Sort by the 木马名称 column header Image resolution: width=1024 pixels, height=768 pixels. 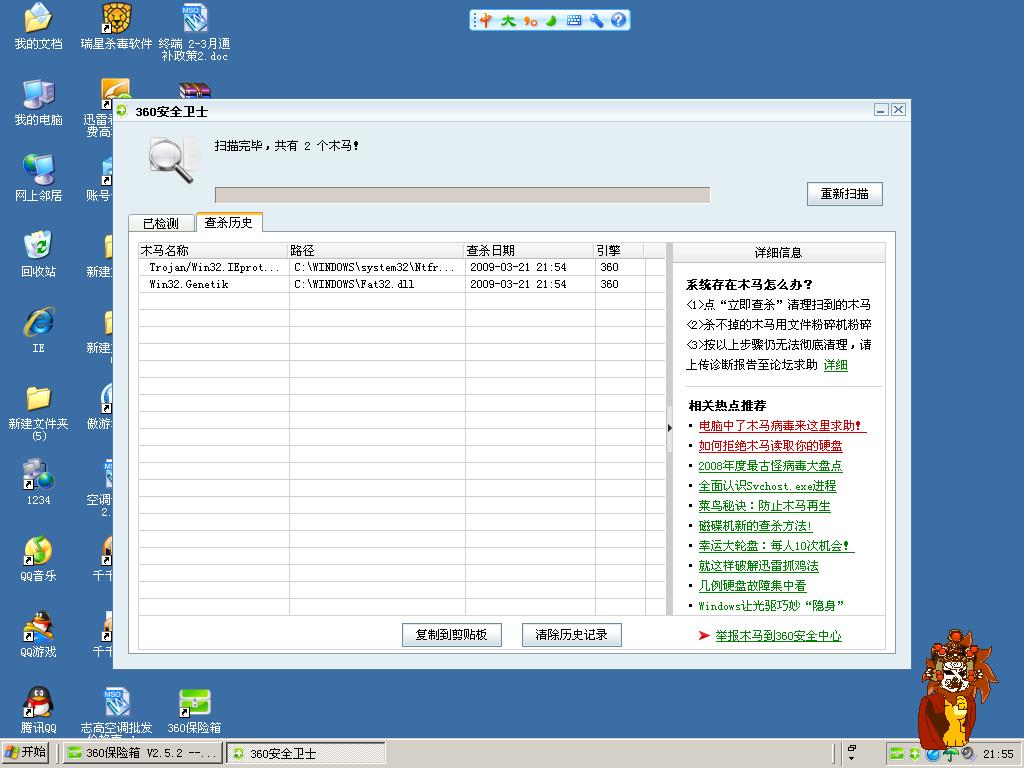pos(214,251)
